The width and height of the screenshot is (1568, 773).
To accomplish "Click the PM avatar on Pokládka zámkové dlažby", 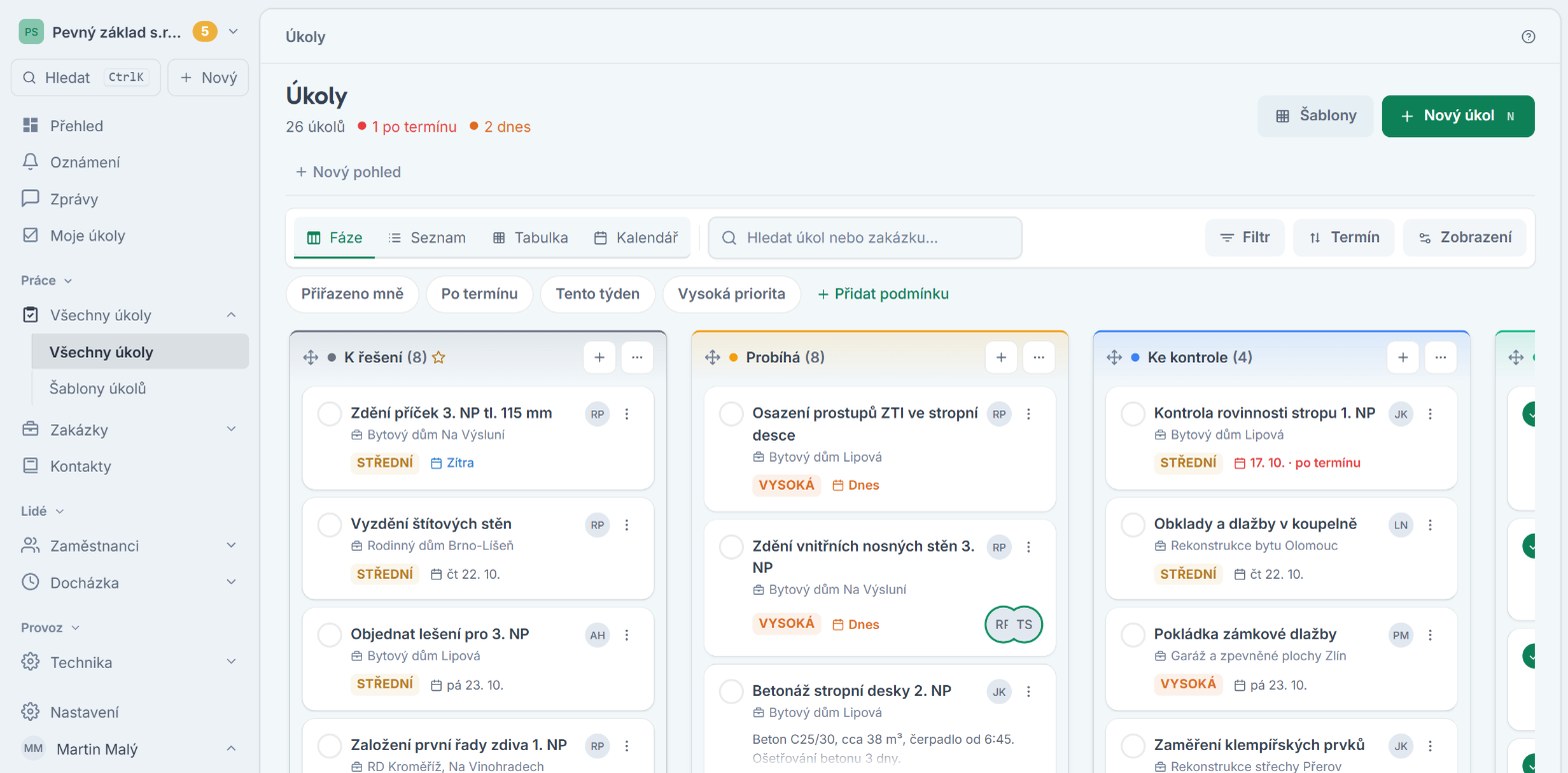I will (x=1401, y=635).
